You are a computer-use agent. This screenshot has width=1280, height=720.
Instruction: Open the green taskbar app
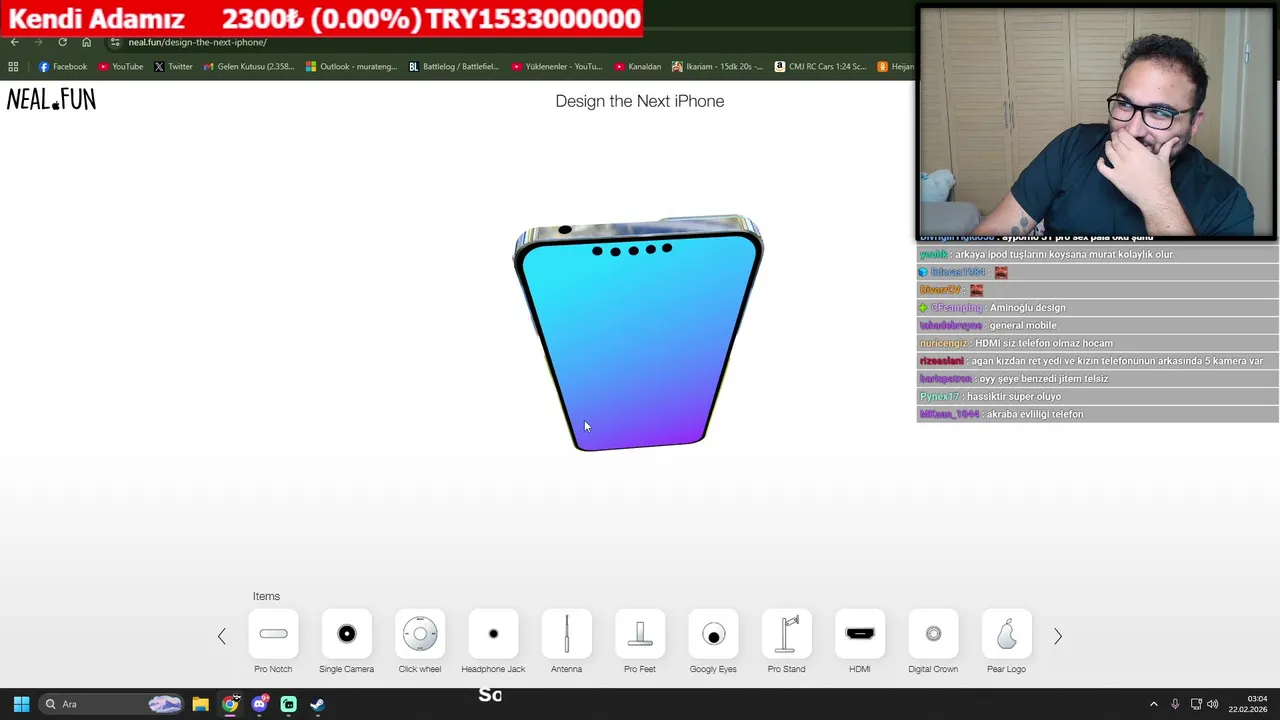(288, 704)
